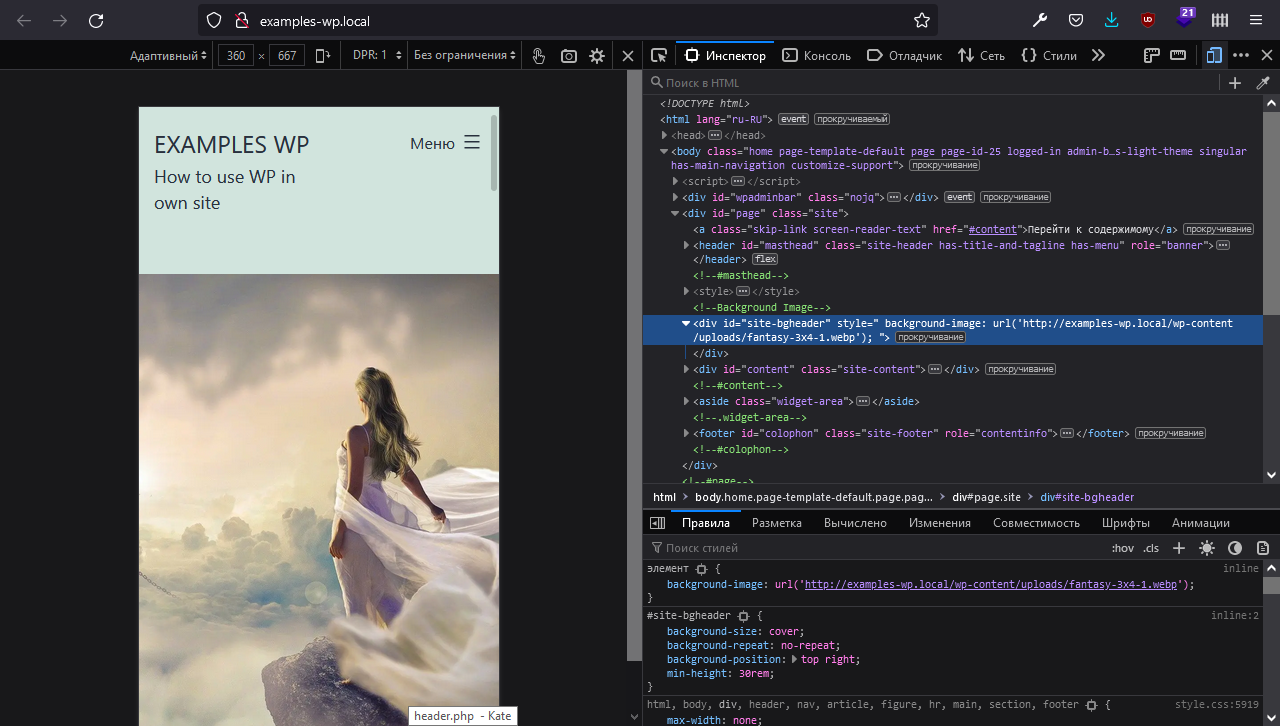Close responsive design mode with the X

628,56
